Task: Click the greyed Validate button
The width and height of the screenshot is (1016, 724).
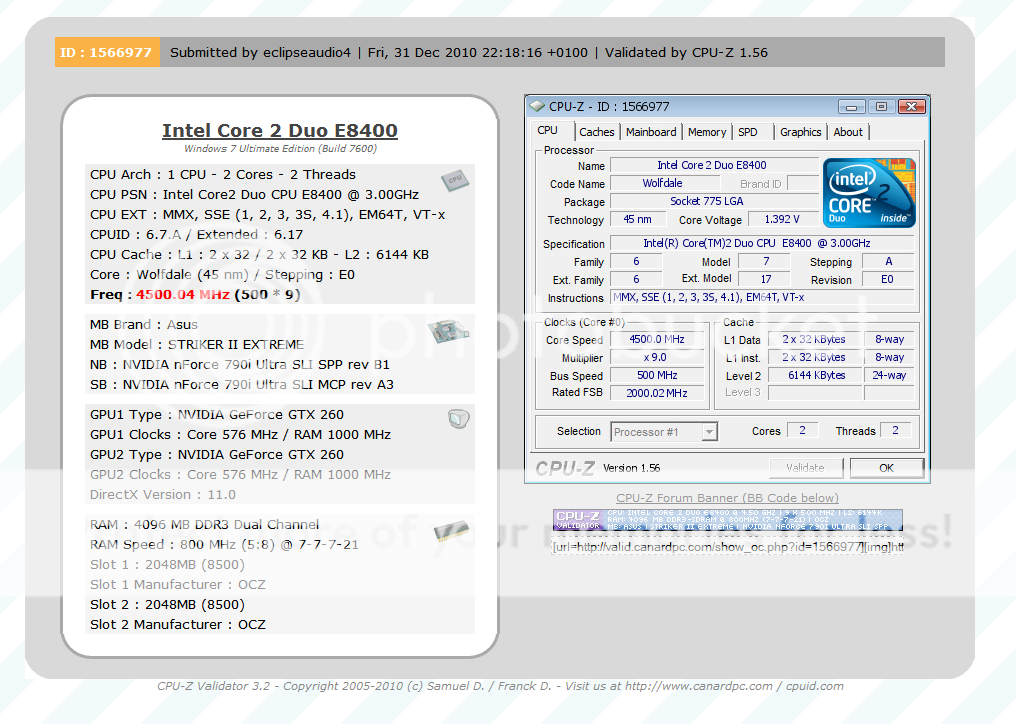Action: (805, 468)
